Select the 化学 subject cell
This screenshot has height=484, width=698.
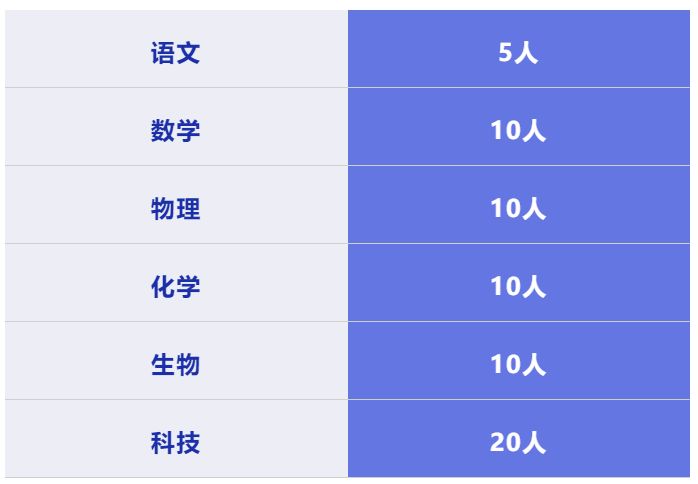(176, 282)
